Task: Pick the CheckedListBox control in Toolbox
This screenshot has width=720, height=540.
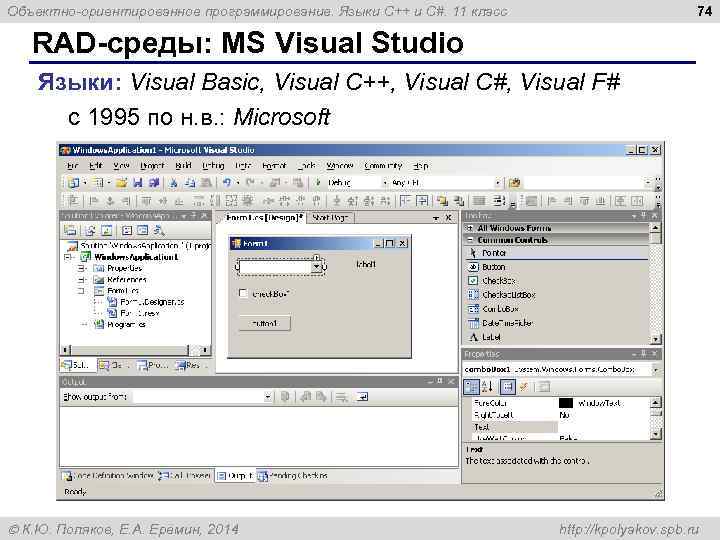Action: (557, 295)
